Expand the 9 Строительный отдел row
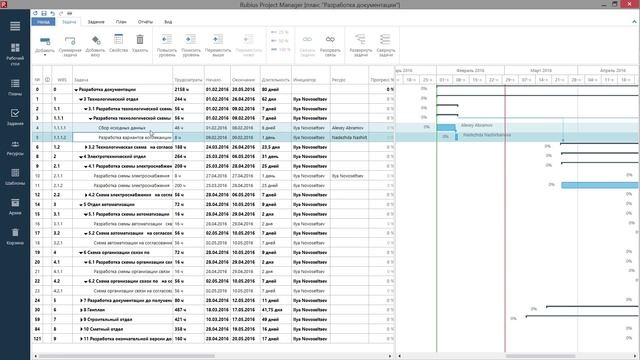Image resolution: width=640 pixels, height=360 pixels. (x=81, y=320)
